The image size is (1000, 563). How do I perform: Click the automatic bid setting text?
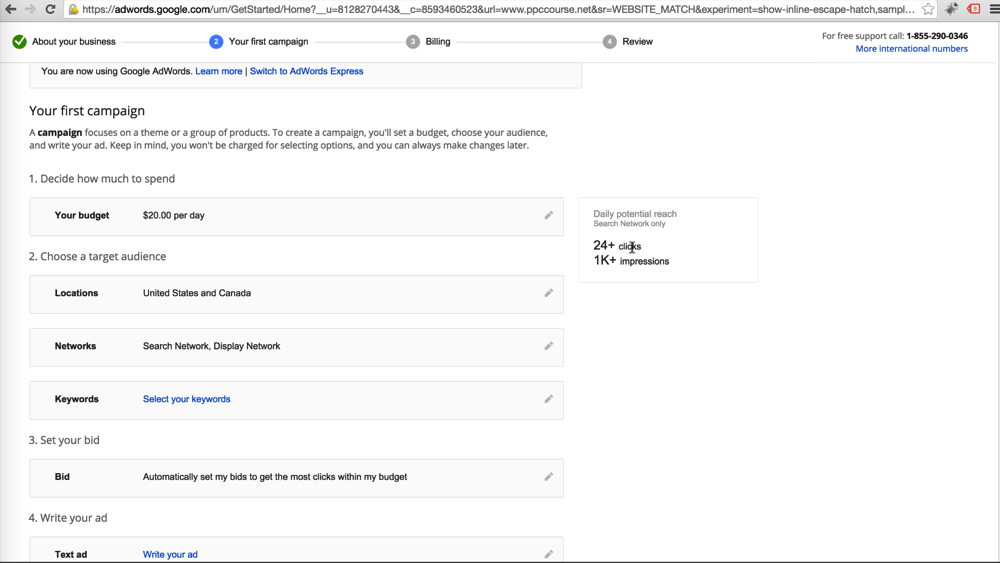click(275, 477)
